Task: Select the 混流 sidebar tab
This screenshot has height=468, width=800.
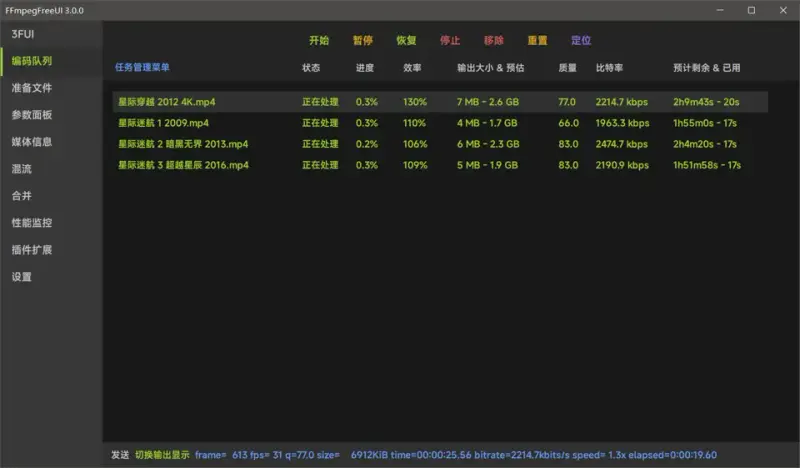Action: point(22,169)
